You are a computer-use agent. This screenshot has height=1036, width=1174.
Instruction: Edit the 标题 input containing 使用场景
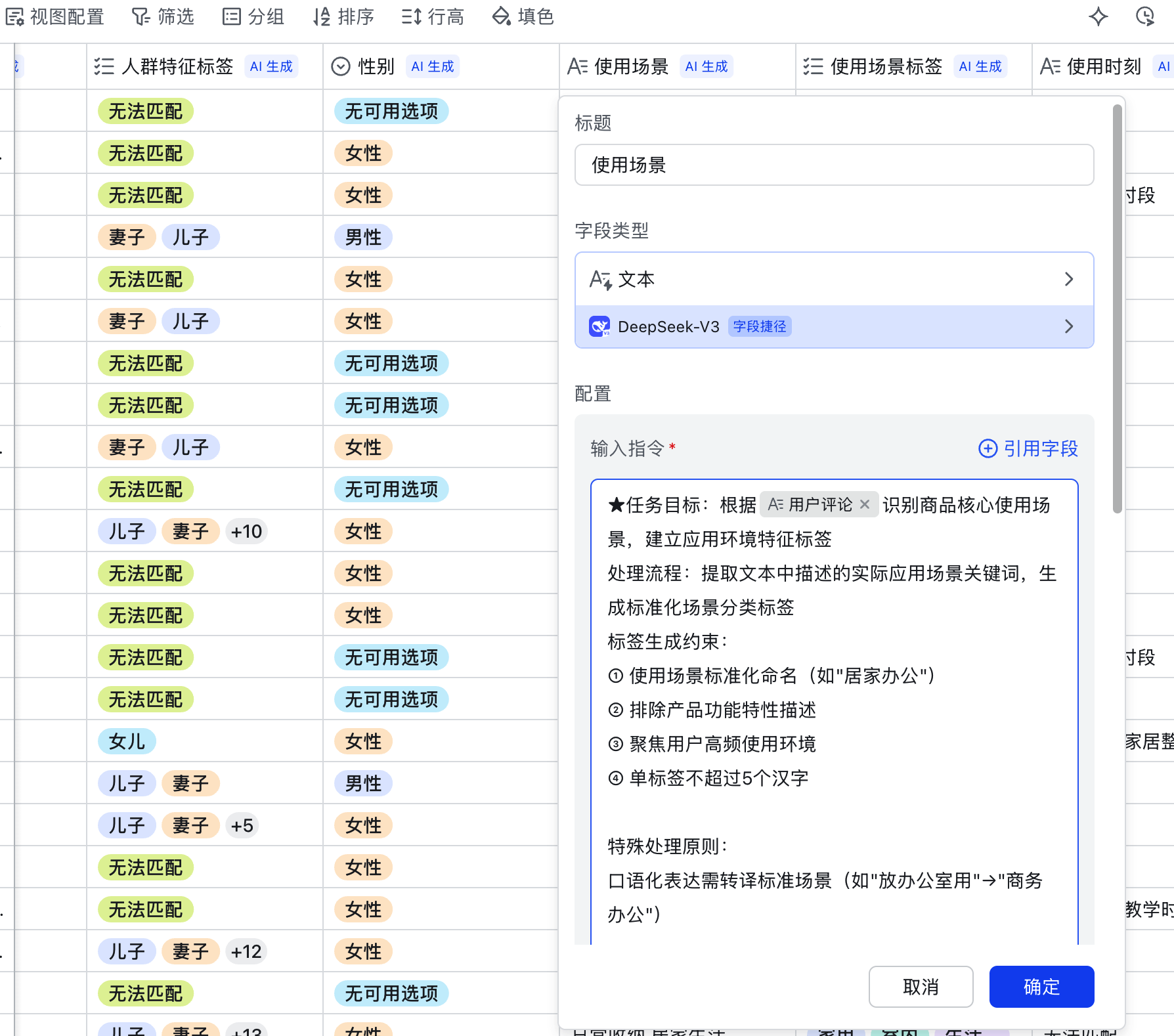pos(835,165)
